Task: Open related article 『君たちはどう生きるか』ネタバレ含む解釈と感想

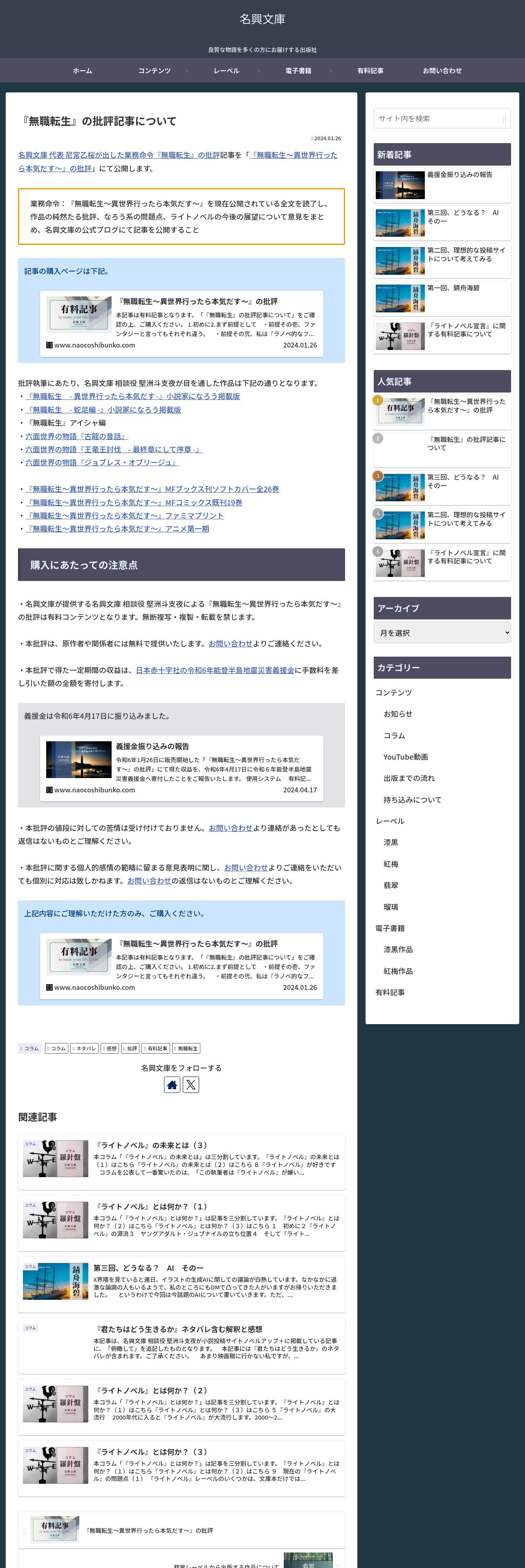Action: (x=182, y=1346)
